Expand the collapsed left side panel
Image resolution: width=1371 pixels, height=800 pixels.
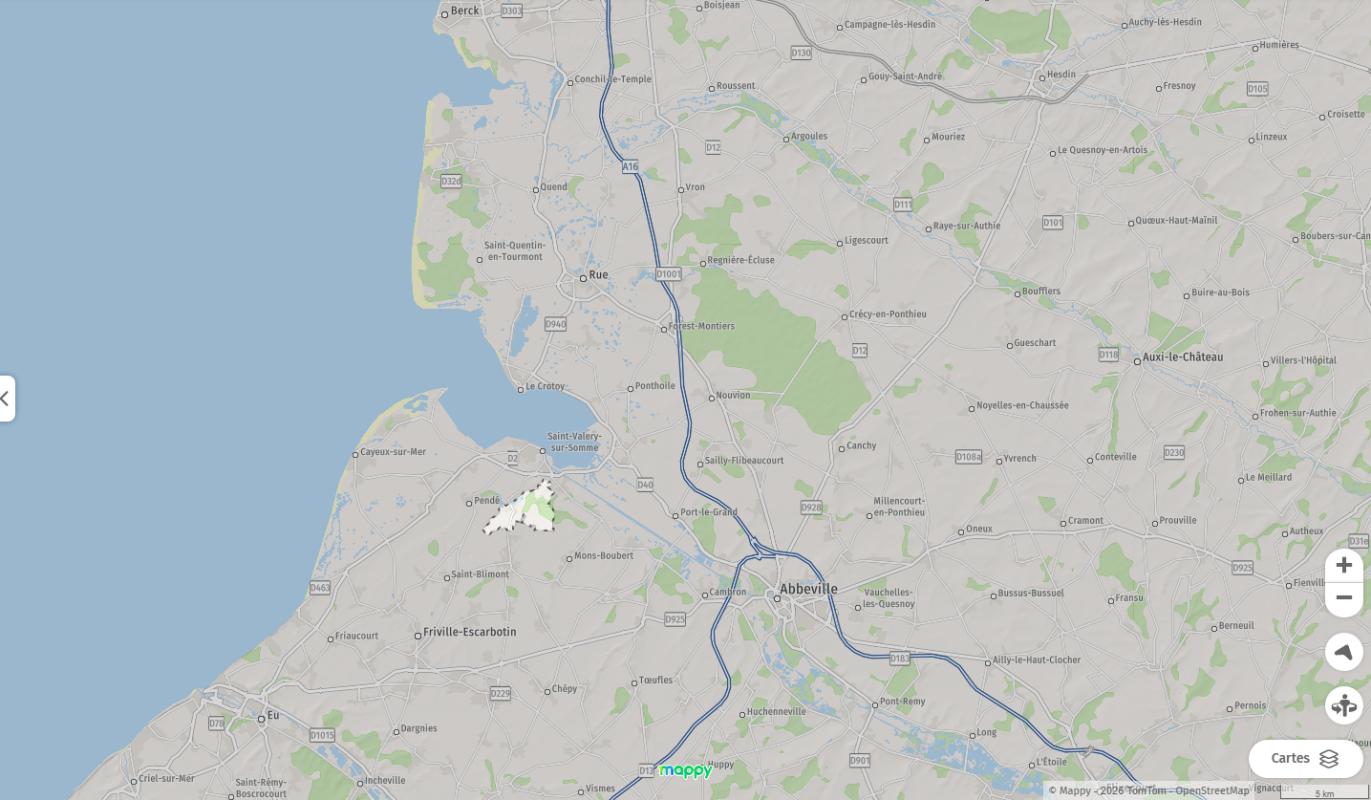pos(6,398)
